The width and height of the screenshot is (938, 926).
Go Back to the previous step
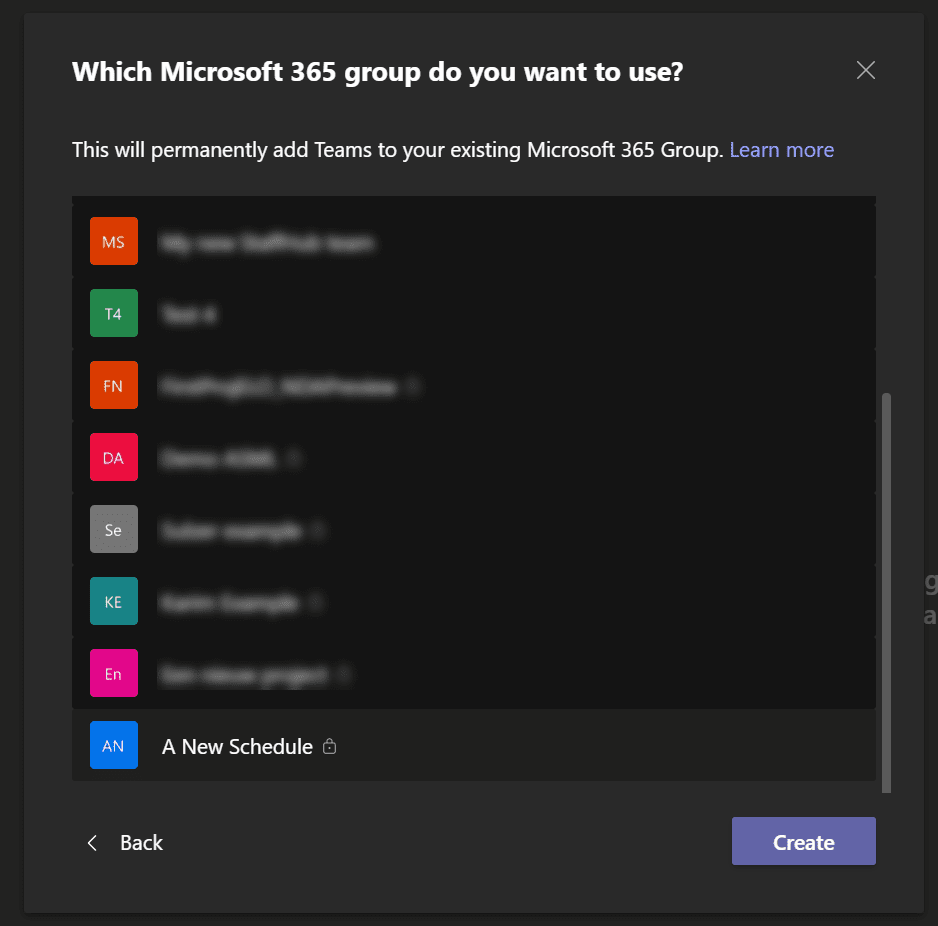pos(124,842)
